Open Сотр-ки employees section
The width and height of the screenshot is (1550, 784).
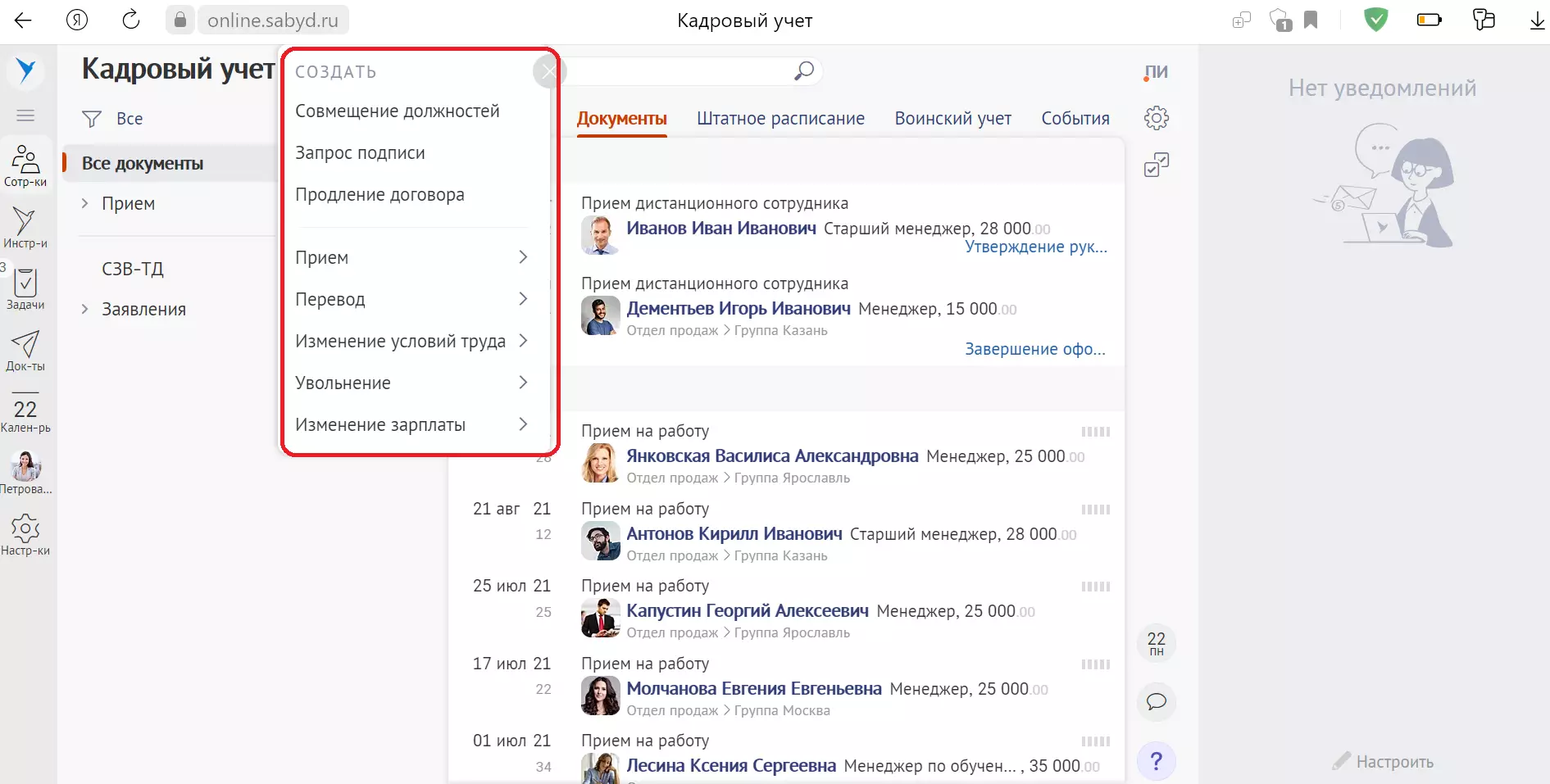[25, 166]
